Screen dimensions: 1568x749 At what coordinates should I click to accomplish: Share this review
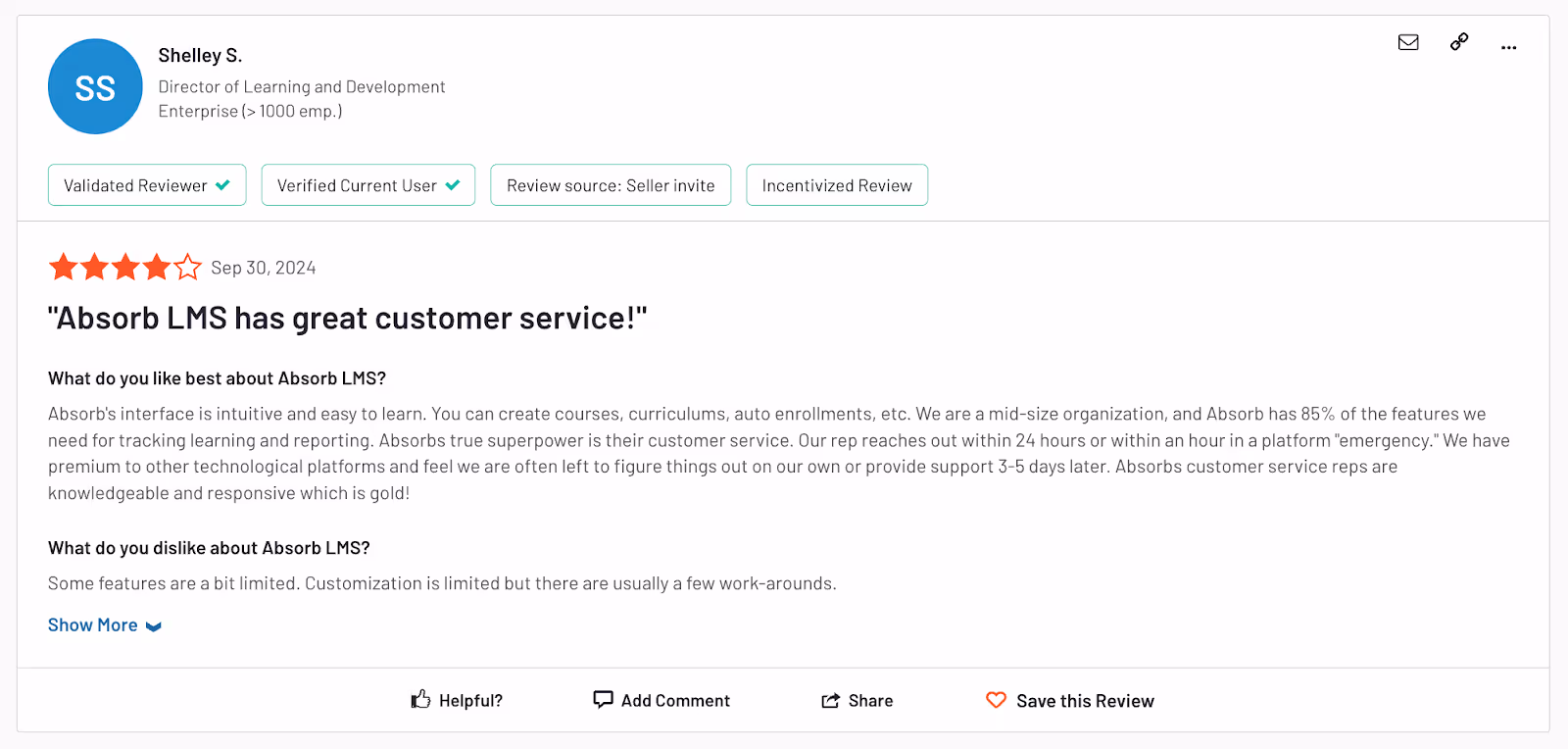tap(857, 700)
